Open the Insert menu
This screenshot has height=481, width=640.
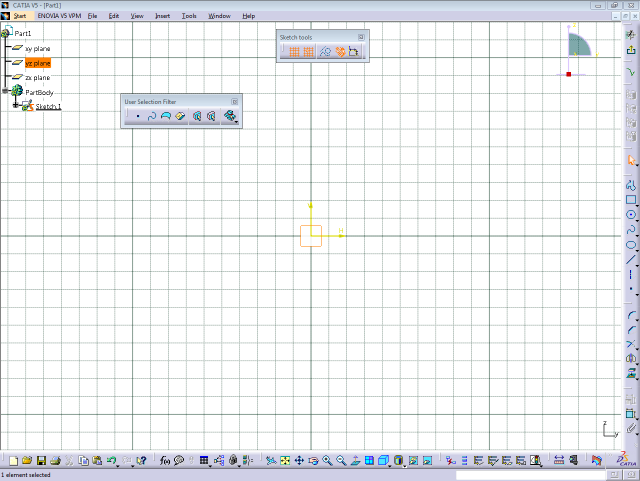(x=162, y=16)
